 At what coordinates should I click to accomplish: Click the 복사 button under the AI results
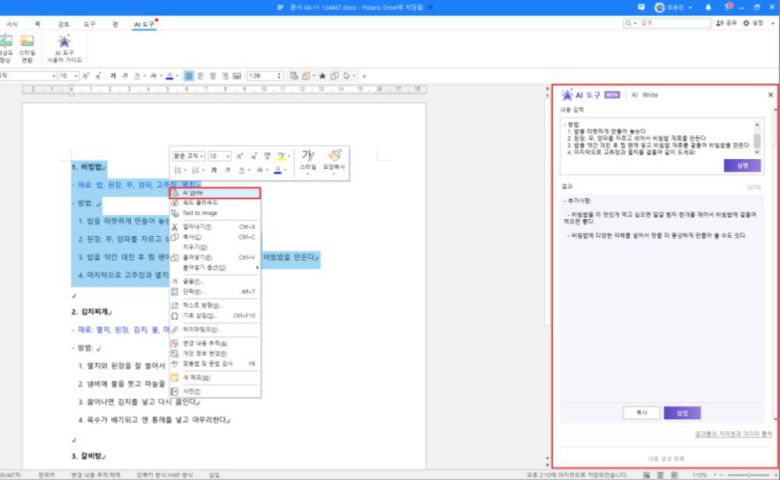coord(642,413)
